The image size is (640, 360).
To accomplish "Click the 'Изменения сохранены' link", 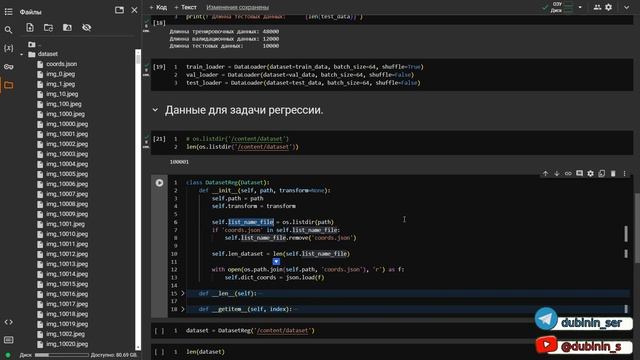I will coord(237,7).
